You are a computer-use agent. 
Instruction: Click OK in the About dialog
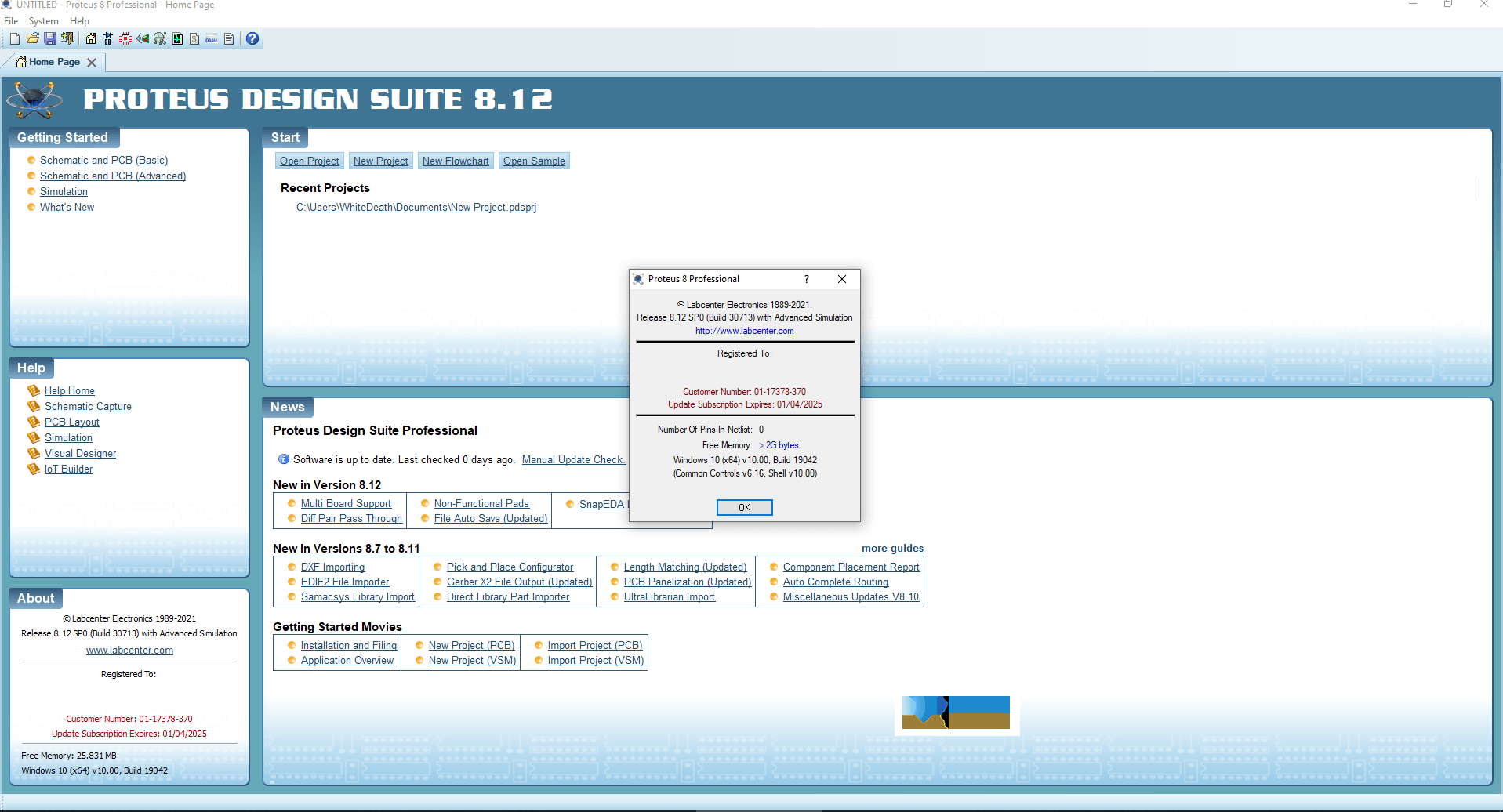point(744,507)
